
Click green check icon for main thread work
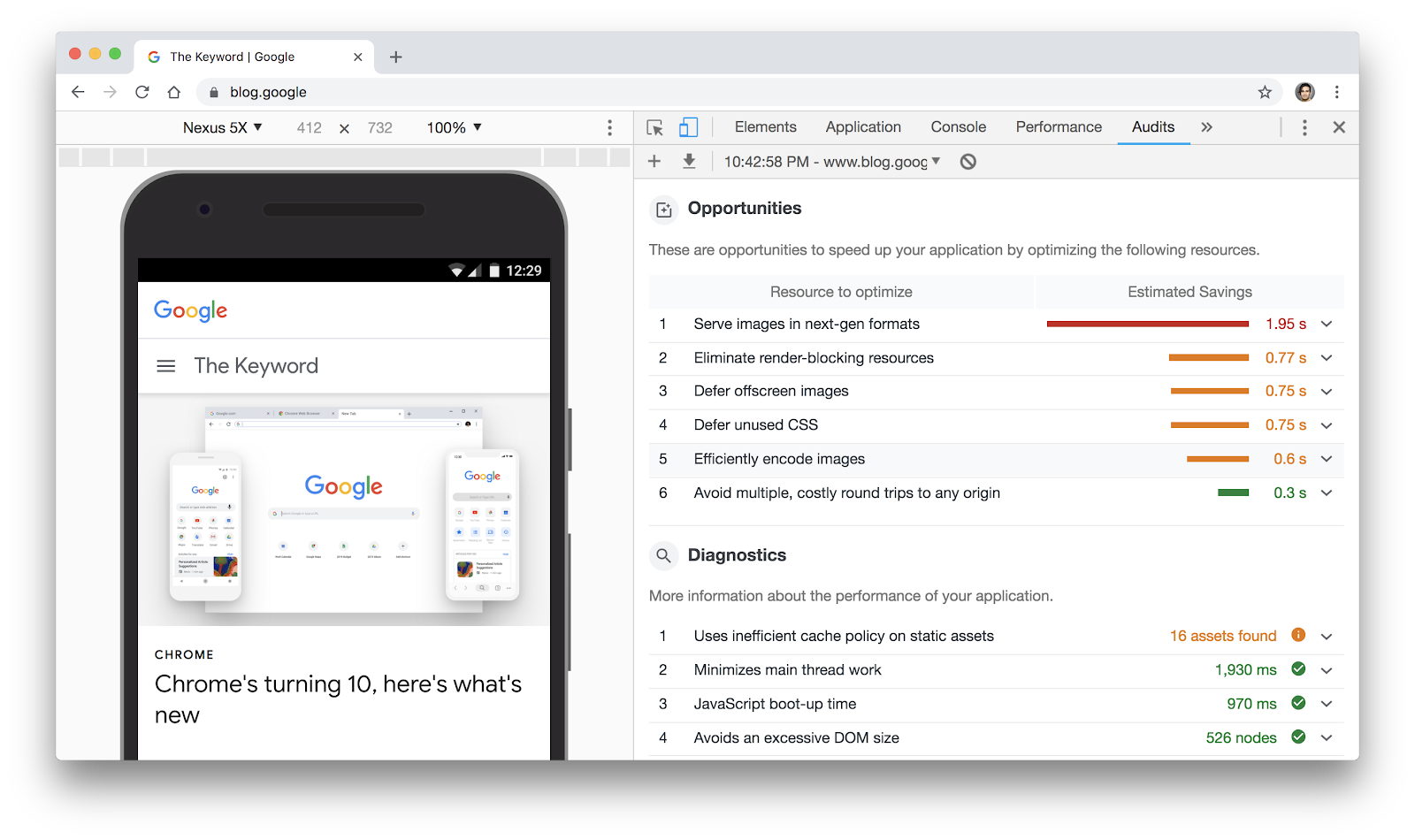[x=1298, y=669]
